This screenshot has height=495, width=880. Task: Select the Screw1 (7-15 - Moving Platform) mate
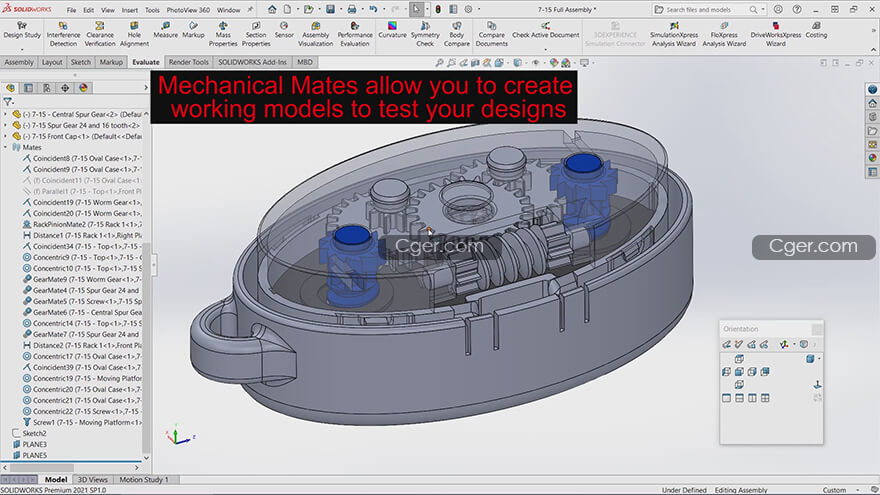81,423
